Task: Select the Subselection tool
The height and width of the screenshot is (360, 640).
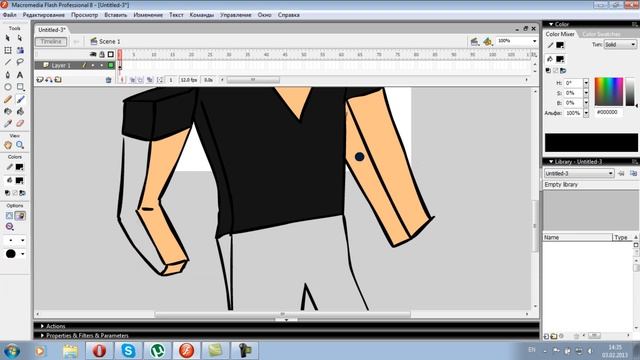Action: (20, 38)
